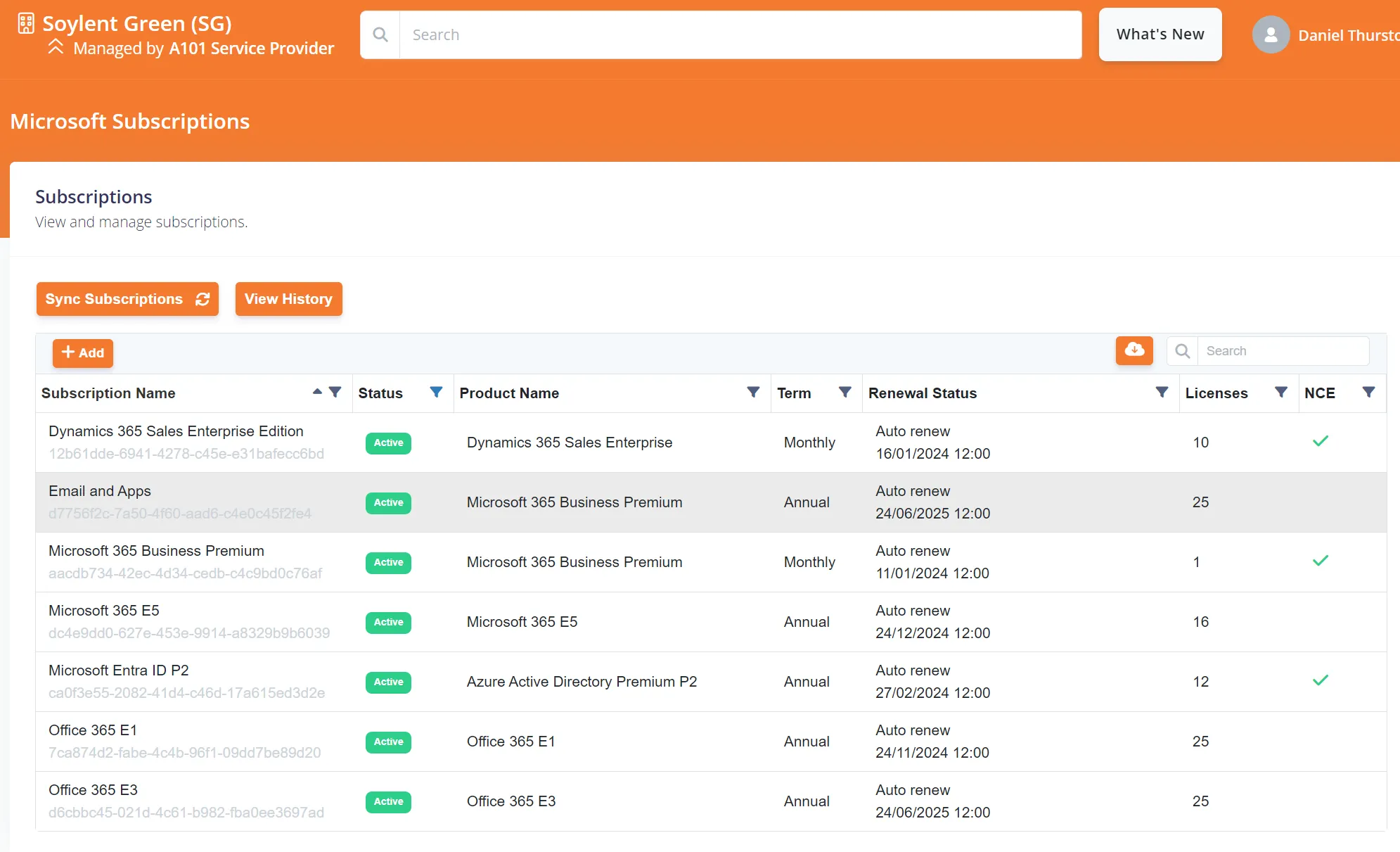Click the search icon beside the table search box
Image resolution: width=1400 pixels, height=852 pixels.
(1181, 350)
